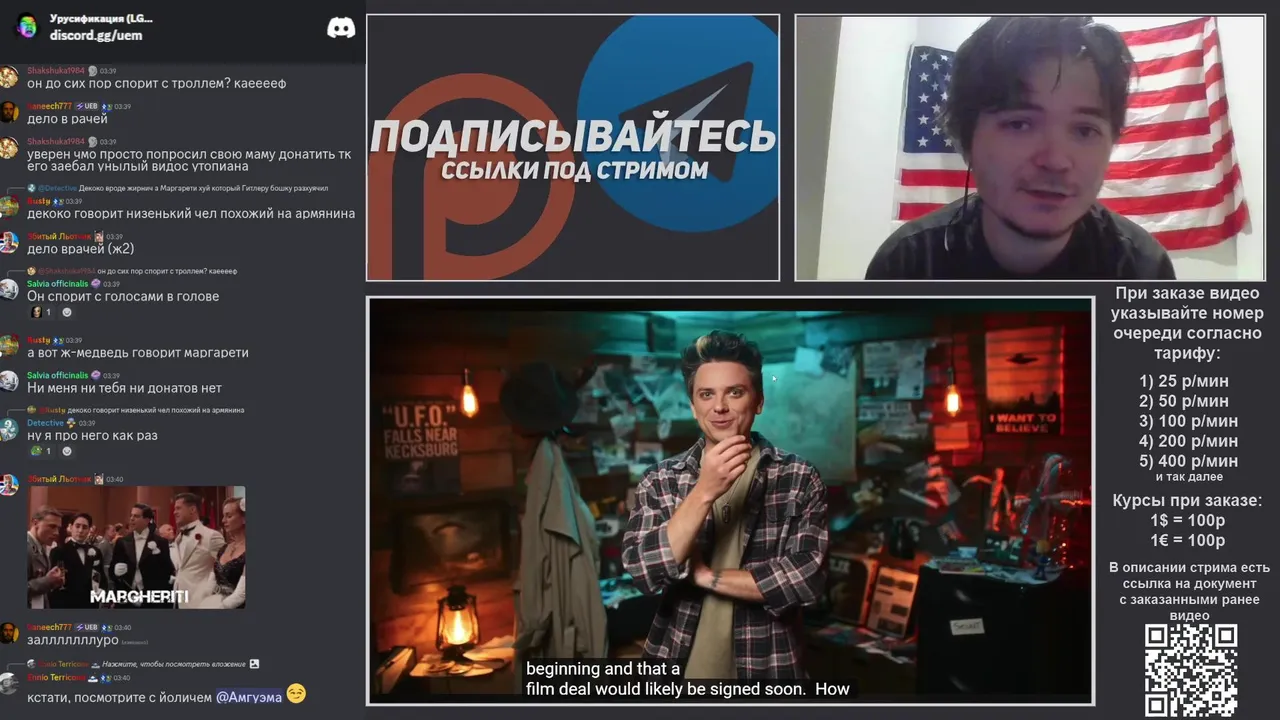Viewport: 1280px width, 720px height.
Task: Open Shakshuka1984 username above 'он до сих пор спорит'
Action: pos(56,71)
